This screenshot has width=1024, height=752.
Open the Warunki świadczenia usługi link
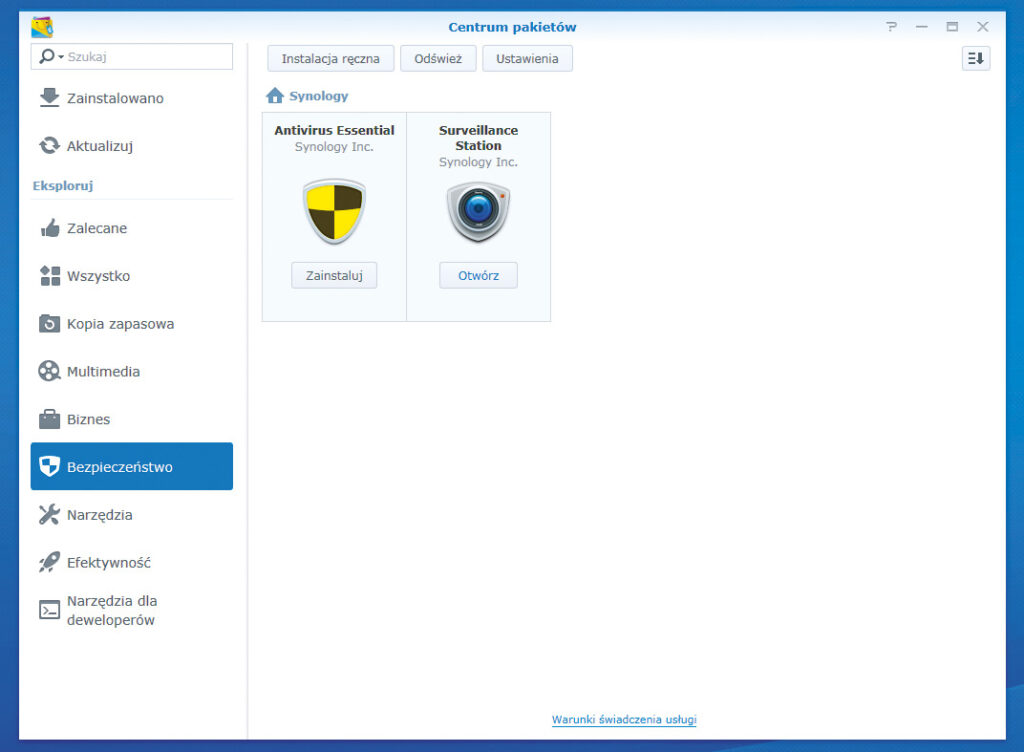[x=623, y=719]
